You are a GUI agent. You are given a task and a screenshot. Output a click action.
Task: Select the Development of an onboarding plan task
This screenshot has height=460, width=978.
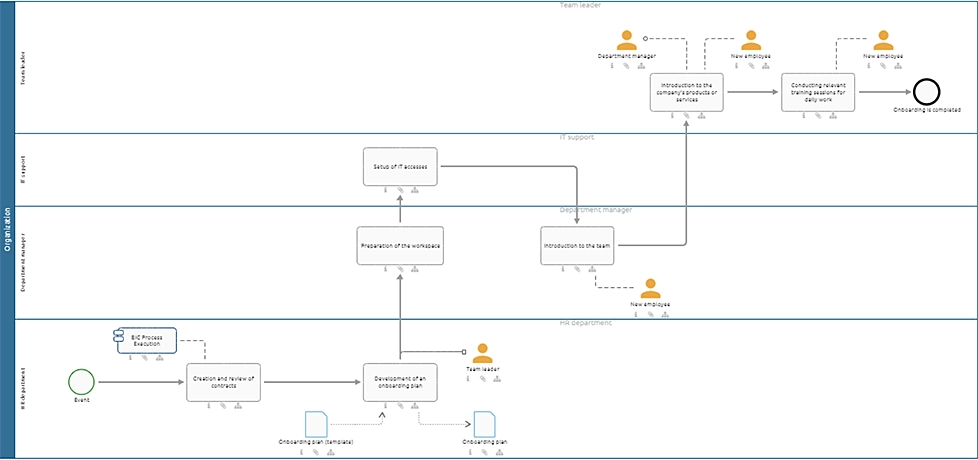pos(400,382)
